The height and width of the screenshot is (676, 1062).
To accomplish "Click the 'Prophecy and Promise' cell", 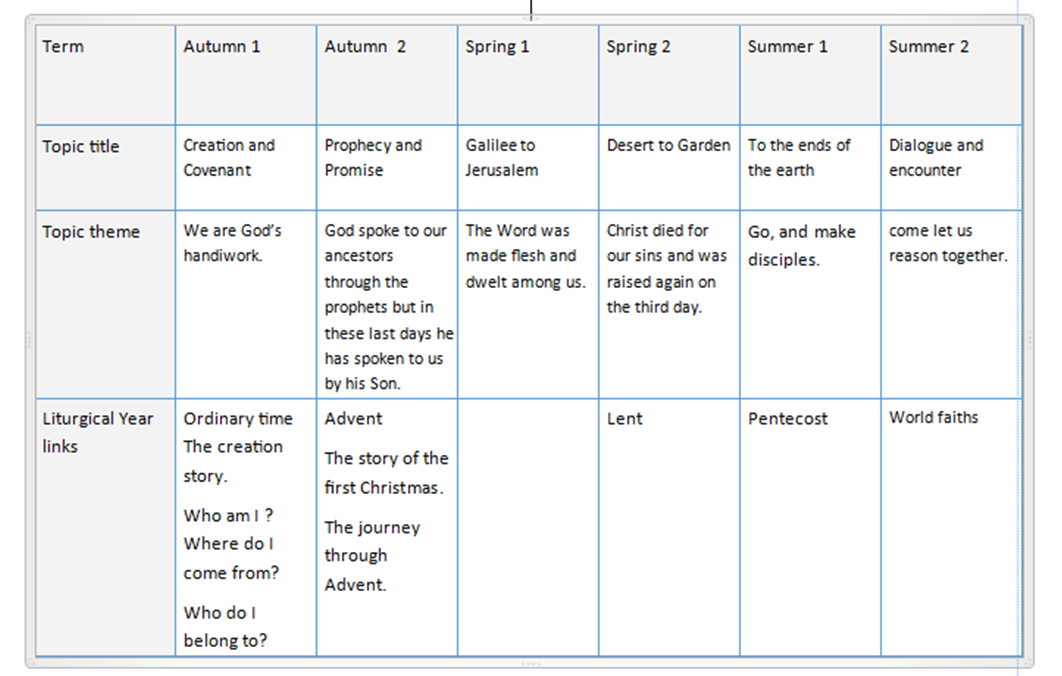I will pos(387,167).
